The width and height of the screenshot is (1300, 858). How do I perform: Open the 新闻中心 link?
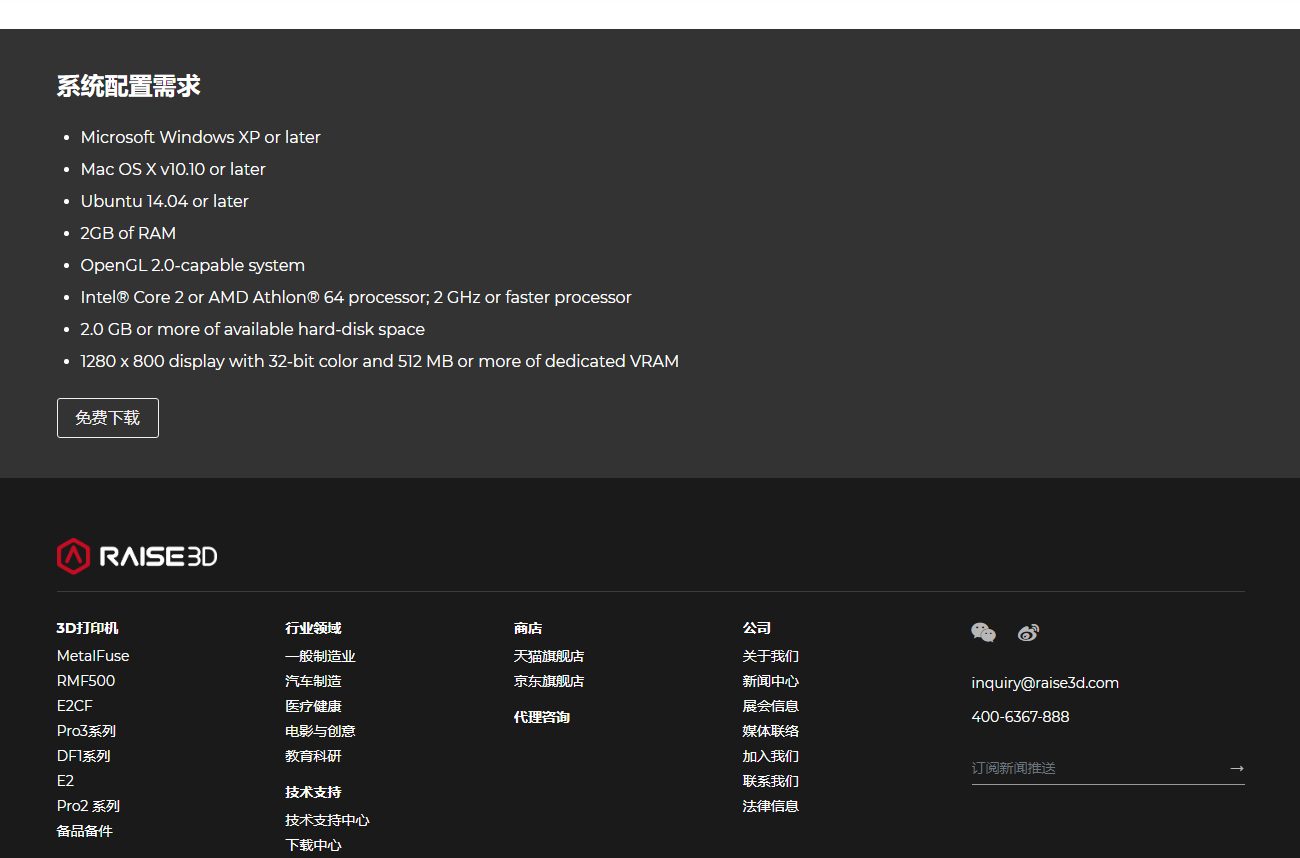pos(770,681)
